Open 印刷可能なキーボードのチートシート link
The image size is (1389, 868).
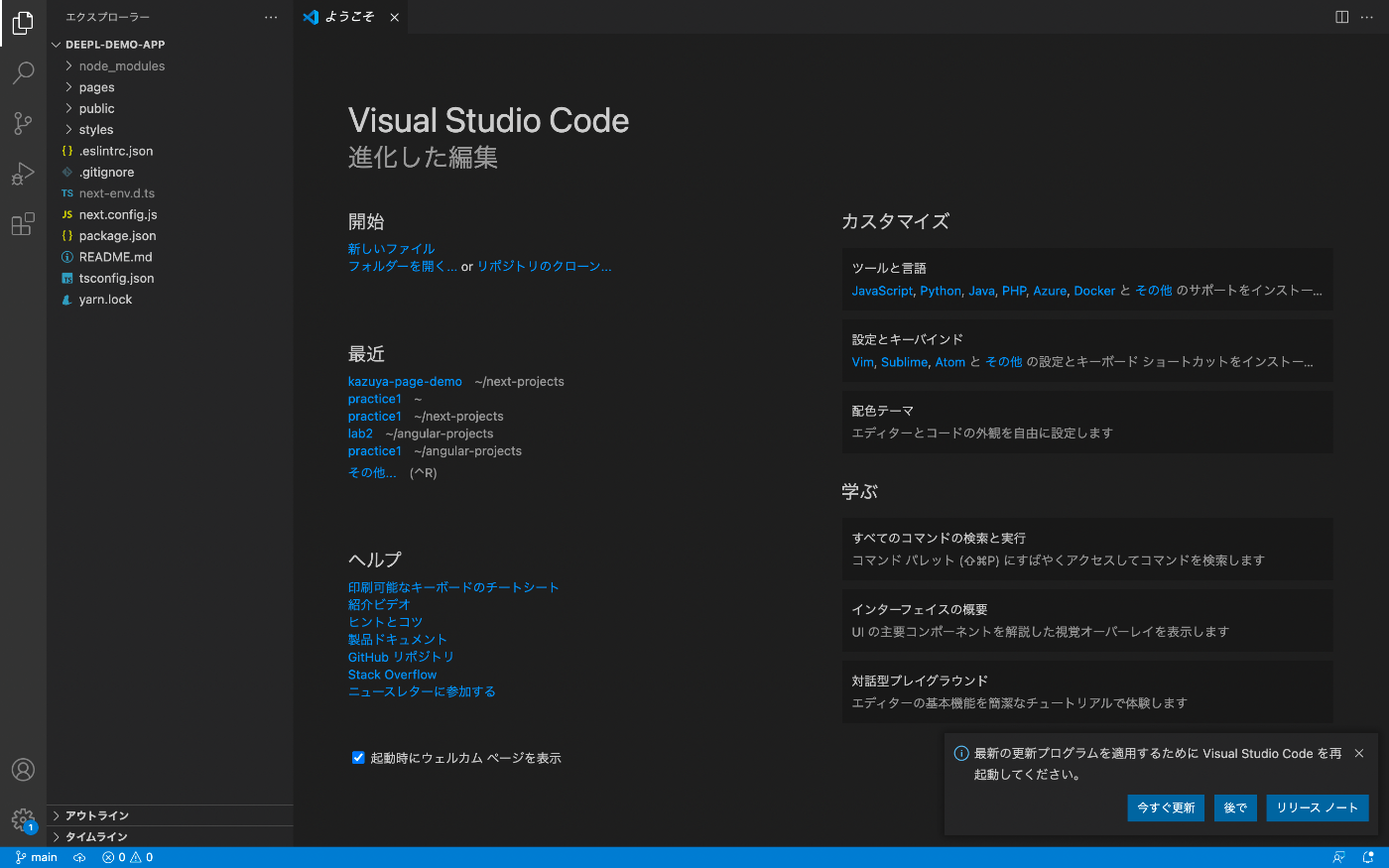coord(453,587)
